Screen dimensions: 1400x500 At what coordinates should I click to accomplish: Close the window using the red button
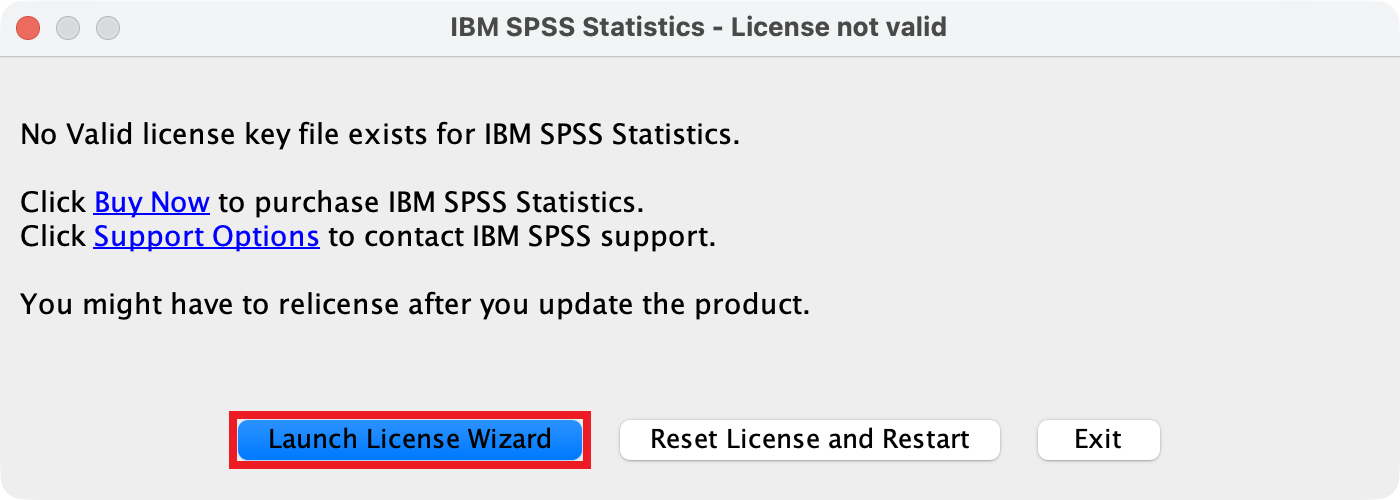pyautogui.click(x=28, y=28)
